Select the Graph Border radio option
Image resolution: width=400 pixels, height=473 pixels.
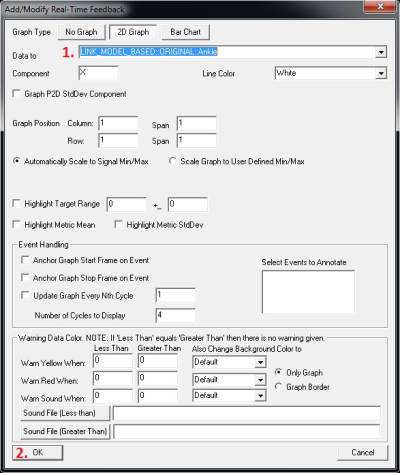coord(278,387)
